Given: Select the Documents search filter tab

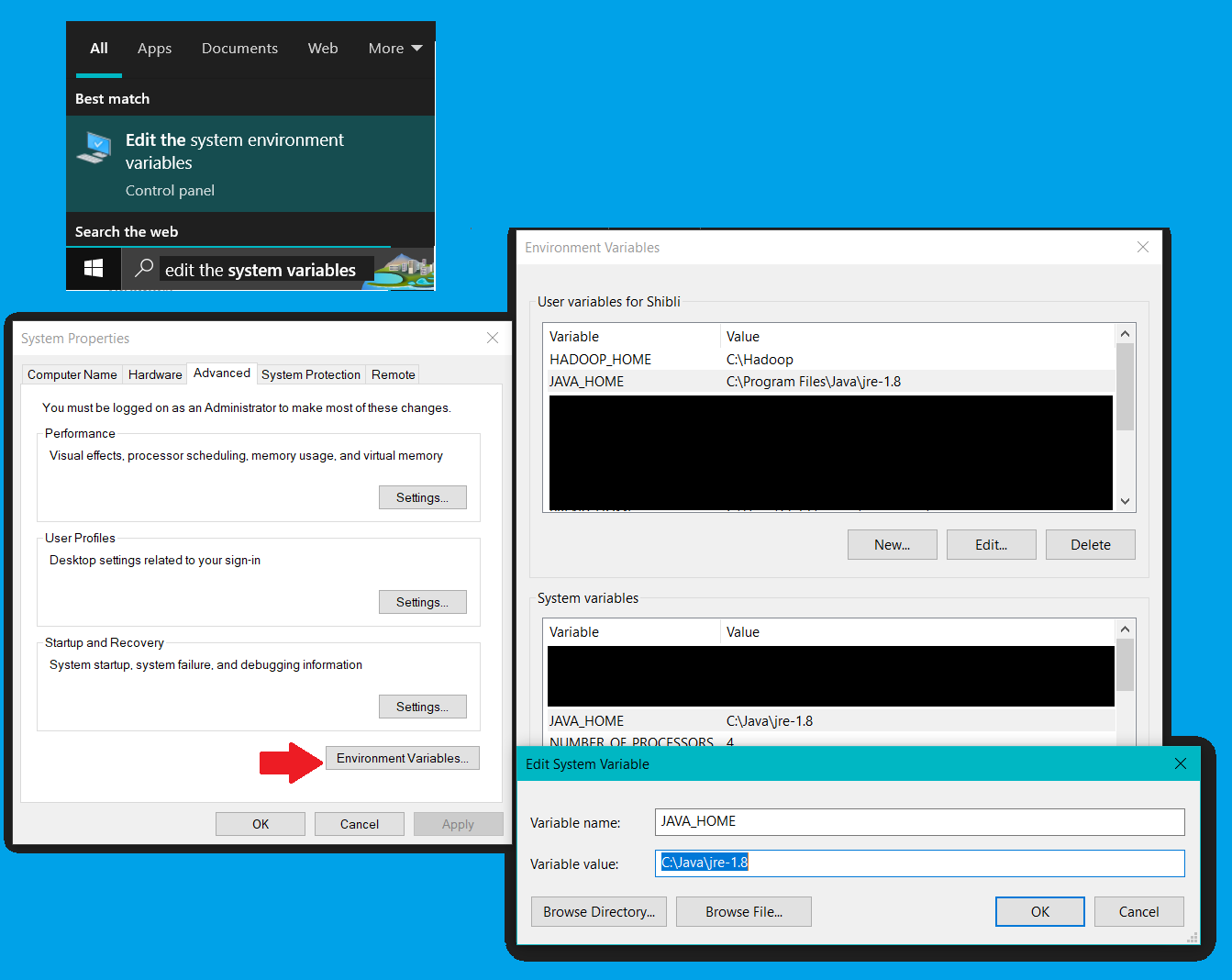Looking at the screenshot, I should click(x=239, y=49).
